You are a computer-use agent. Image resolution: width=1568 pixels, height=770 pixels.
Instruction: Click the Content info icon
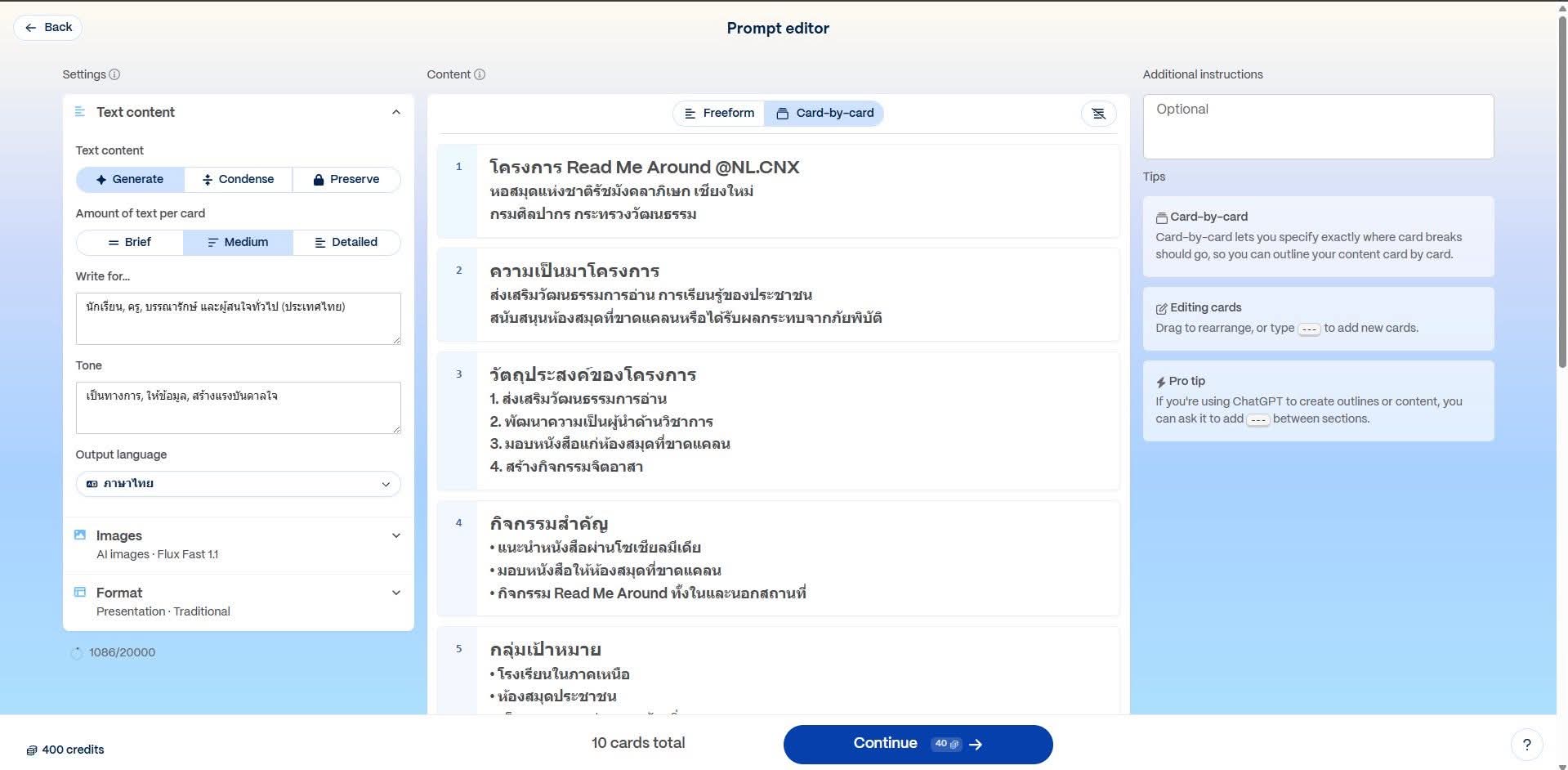[x=480, y=74]
